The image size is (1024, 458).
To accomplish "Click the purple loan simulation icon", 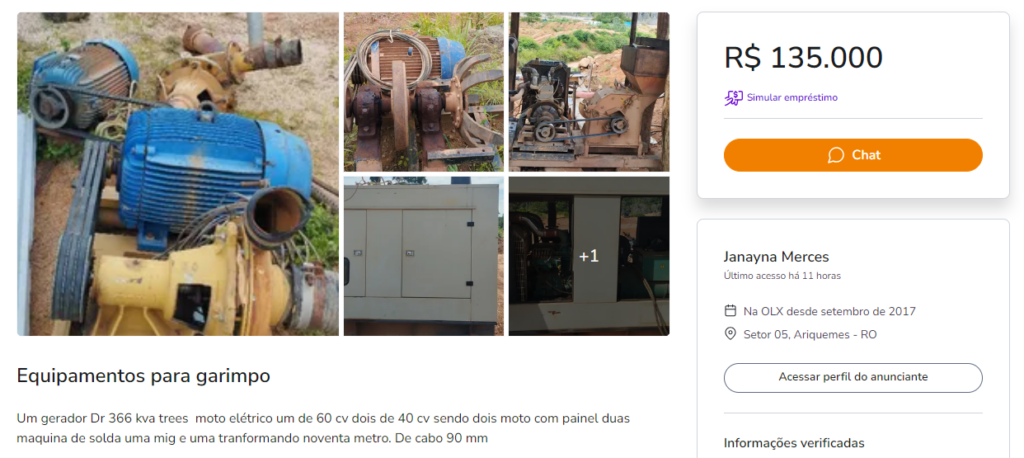I will click(x=733, y=98).
